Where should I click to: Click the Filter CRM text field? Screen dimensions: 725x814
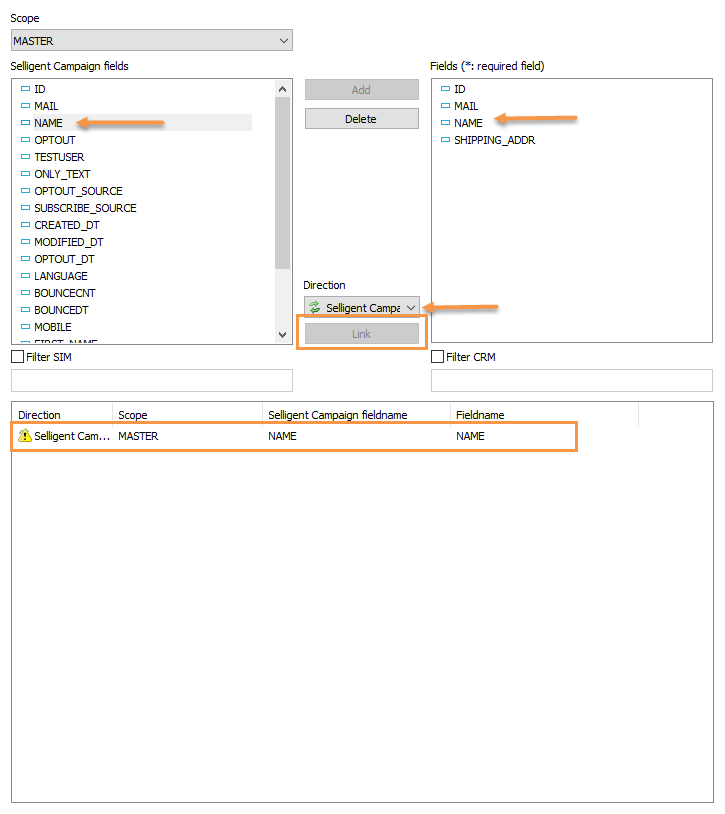(571, 381)
